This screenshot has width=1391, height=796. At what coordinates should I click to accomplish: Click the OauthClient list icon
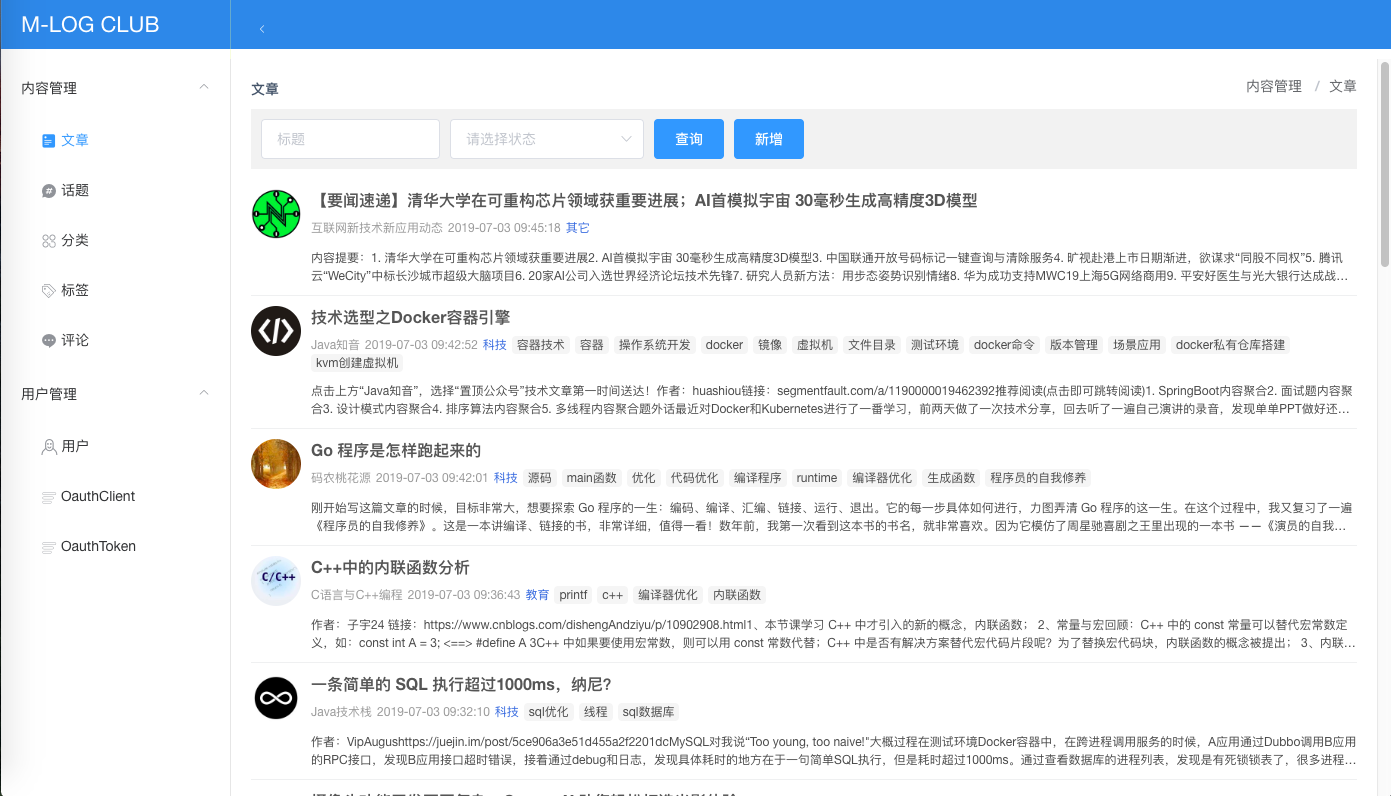[48, 496]
